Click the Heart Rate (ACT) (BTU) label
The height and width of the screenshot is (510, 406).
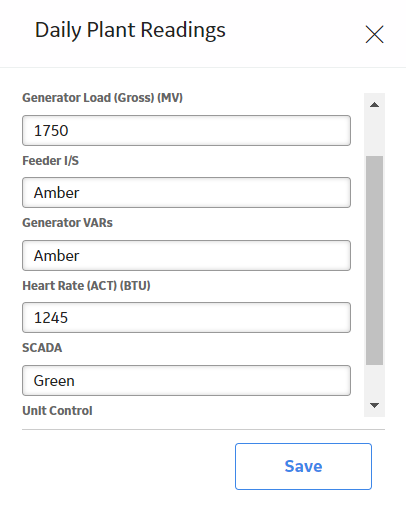coord(86,286)
